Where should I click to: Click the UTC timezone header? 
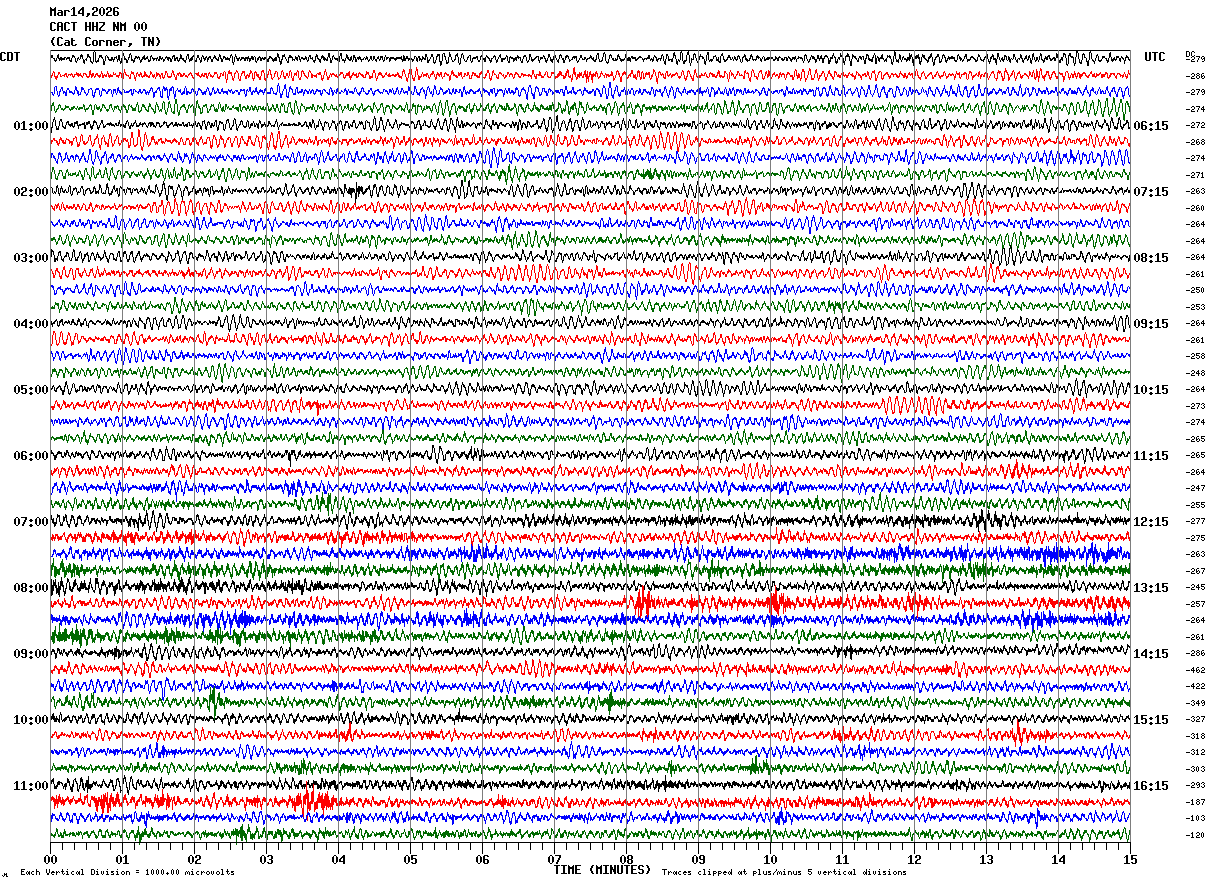(1155, 57)
